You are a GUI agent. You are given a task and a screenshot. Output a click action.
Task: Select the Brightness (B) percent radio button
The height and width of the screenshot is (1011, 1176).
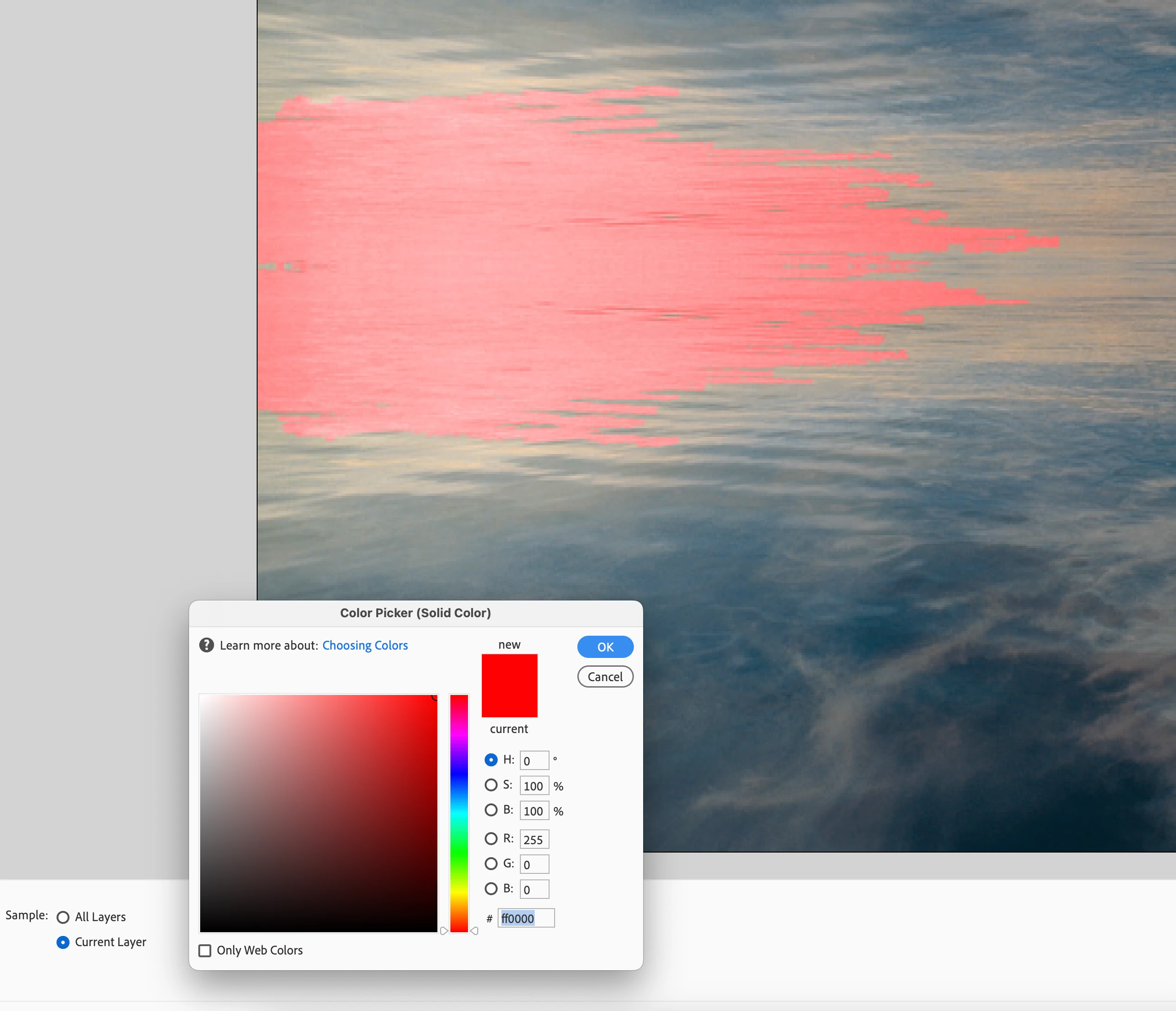491,810
